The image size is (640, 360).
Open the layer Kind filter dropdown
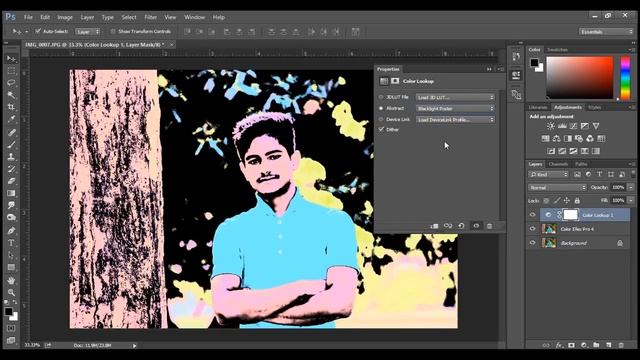point(549,174)
